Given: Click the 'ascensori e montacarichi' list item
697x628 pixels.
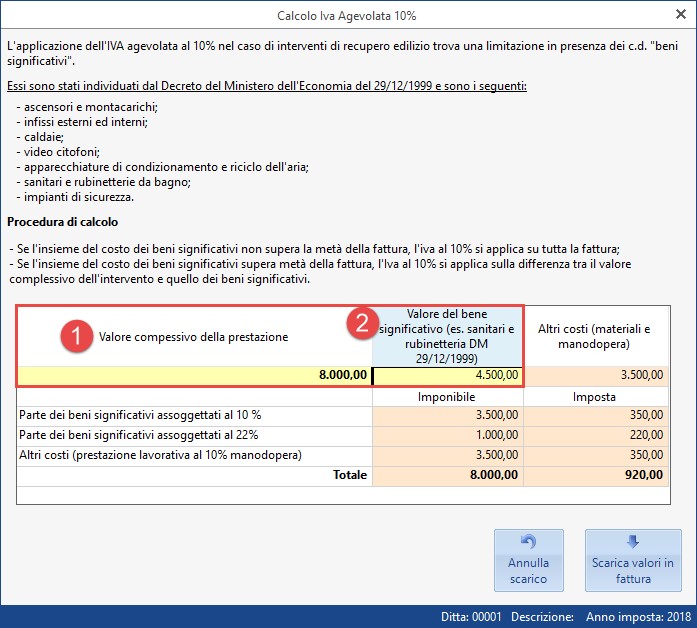Looking at the screenshot, I should [x=87, y=107].
